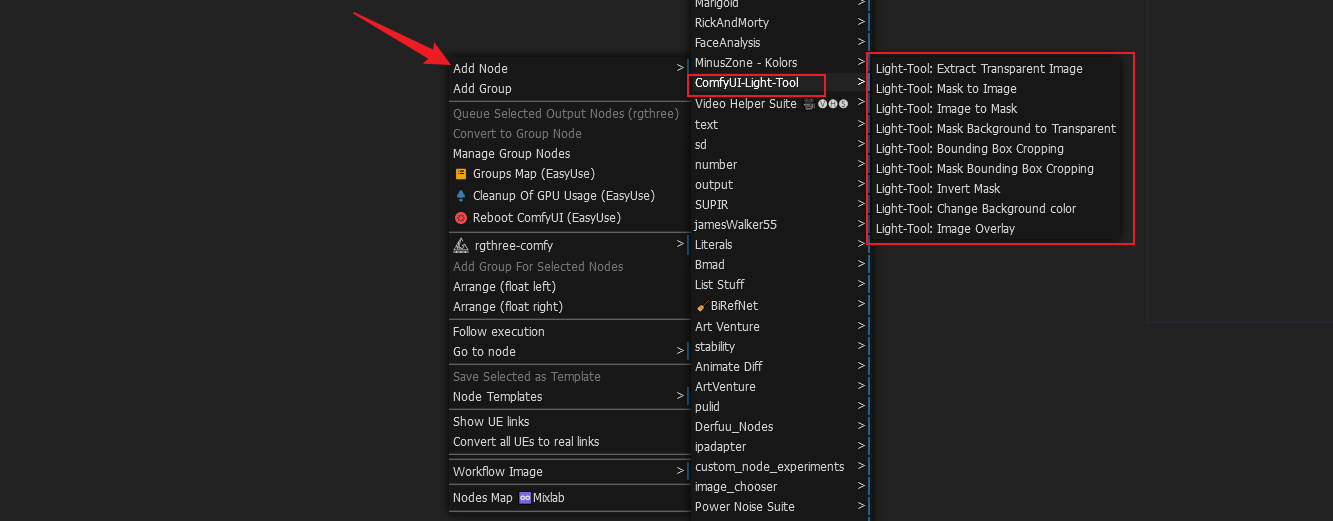Image resolution: width=1333 pixels, height=521 pixels.
Task: Expand the Workflow Image submenu
Action: 569,472
